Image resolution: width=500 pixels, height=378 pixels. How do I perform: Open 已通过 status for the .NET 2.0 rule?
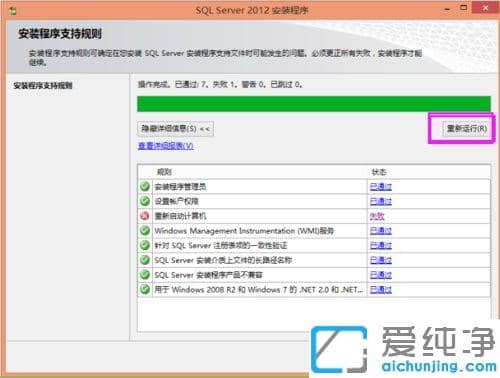(381, 290)
